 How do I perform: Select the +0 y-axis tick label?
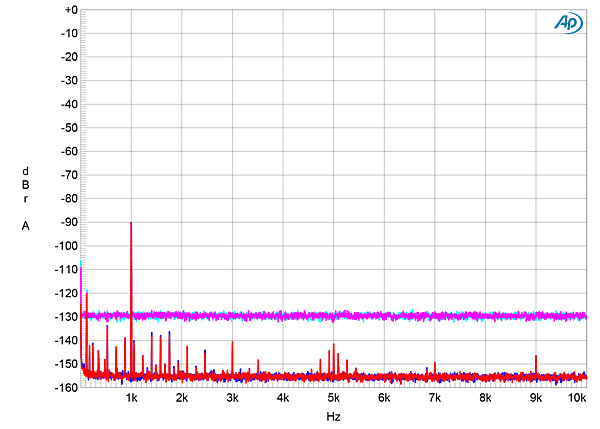pyautogui.click(x=69, y=10)
